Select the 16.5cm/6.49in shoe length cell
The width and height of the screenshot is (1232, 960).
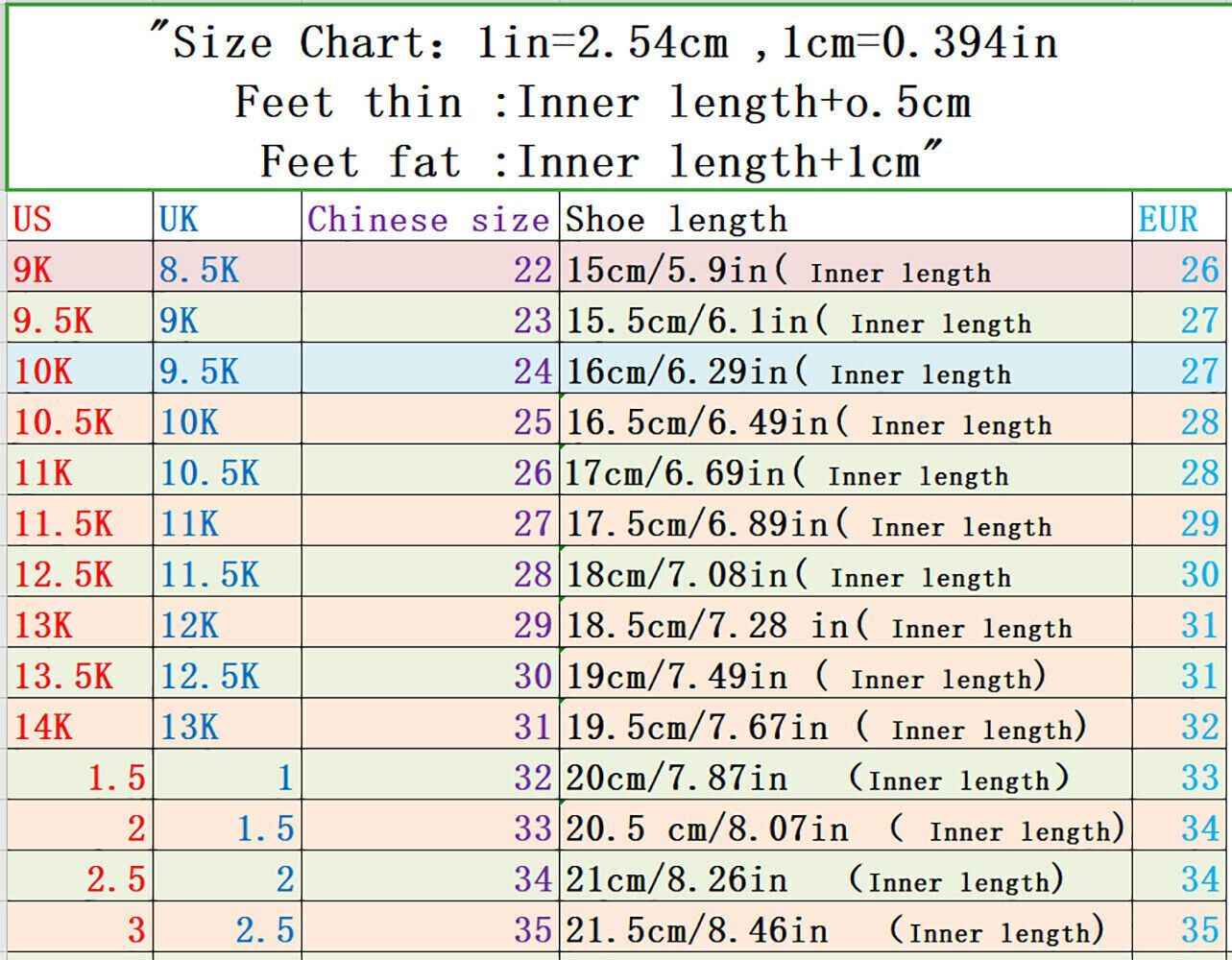pyautogui.click(x=845, y=422)
